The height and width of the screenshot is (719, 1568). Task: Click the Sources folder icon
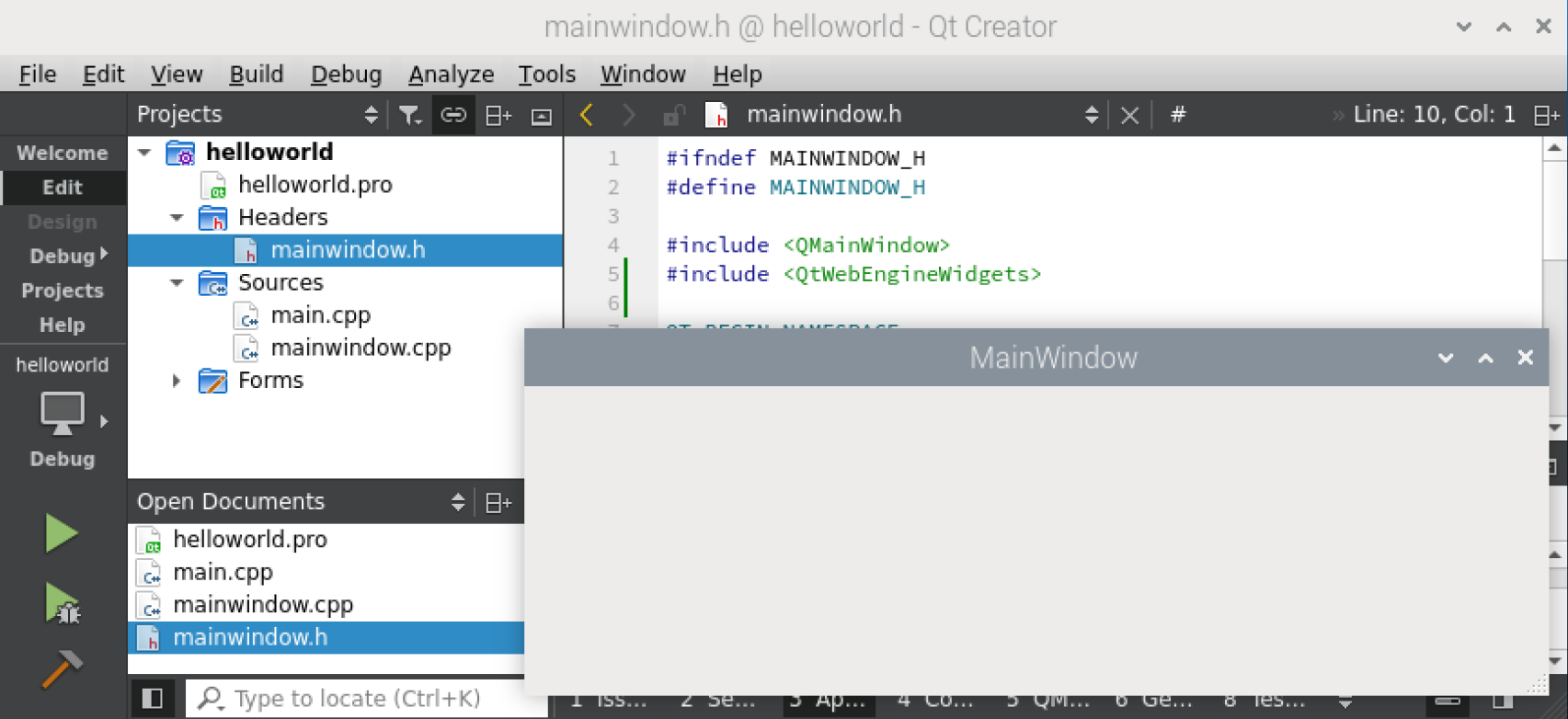213,283
